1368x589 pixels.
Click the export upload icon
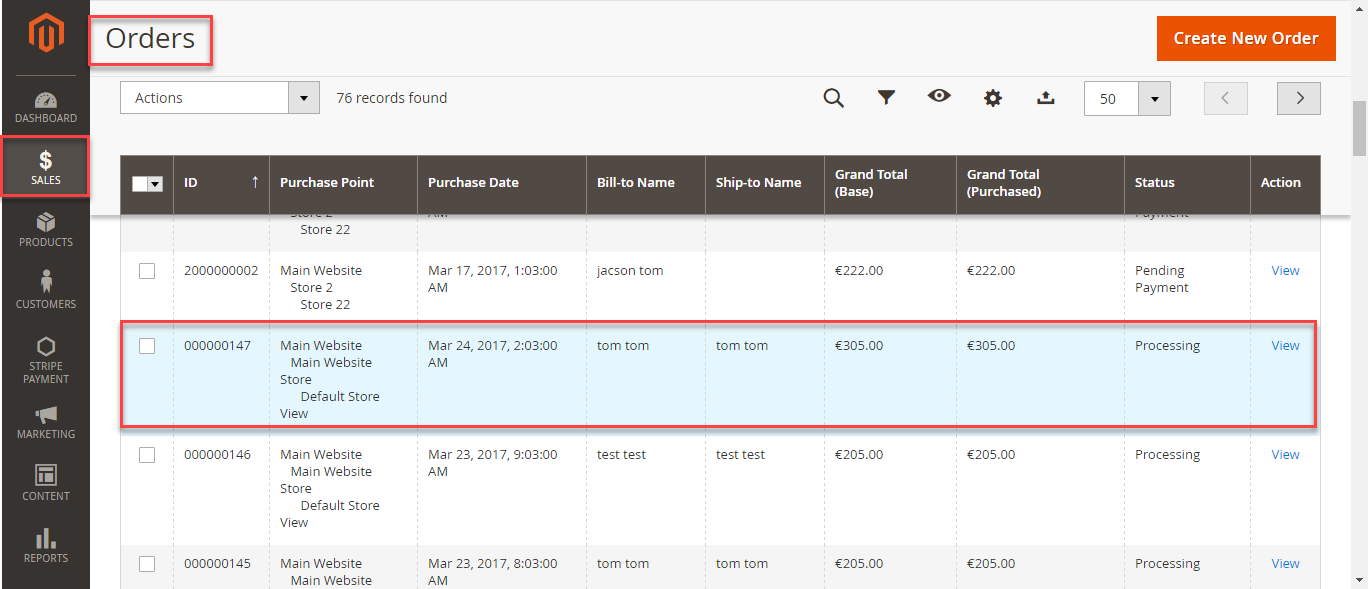coord(1045,98)
